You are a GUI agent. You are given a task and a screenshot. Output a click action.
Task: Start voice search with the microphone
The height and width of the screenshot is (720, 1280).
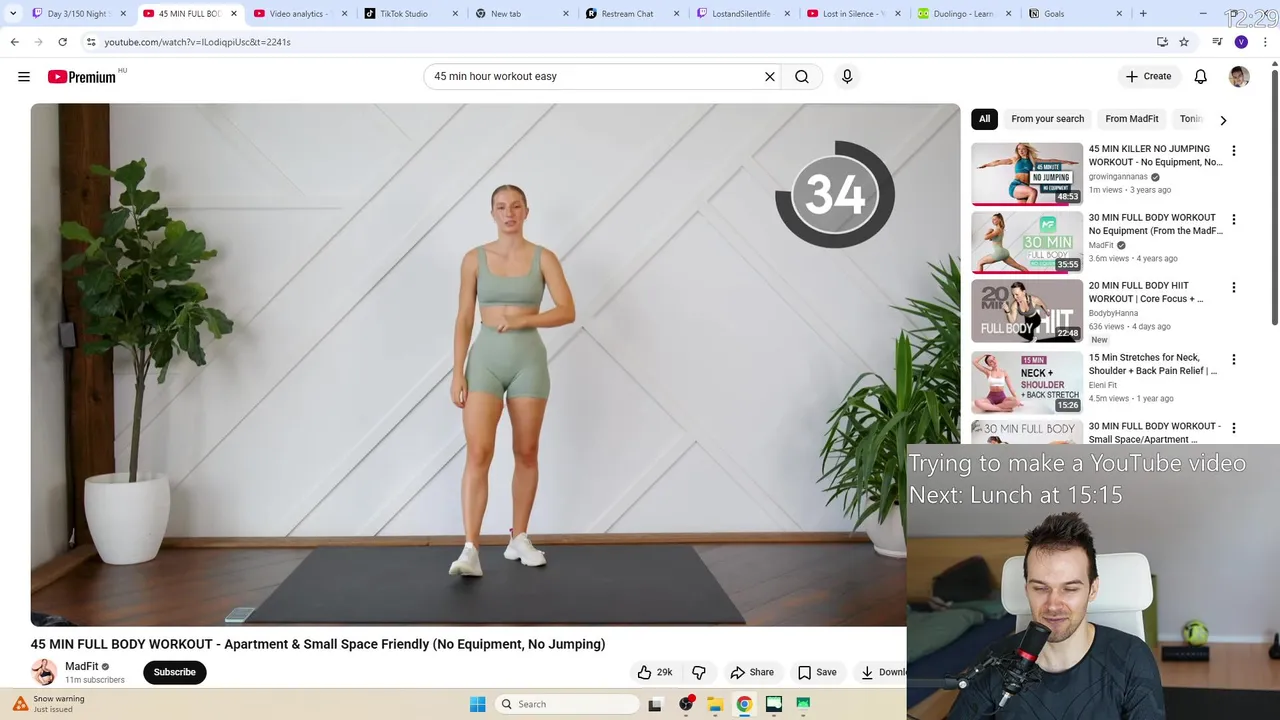pyautogui.click(x=847, y=76)
